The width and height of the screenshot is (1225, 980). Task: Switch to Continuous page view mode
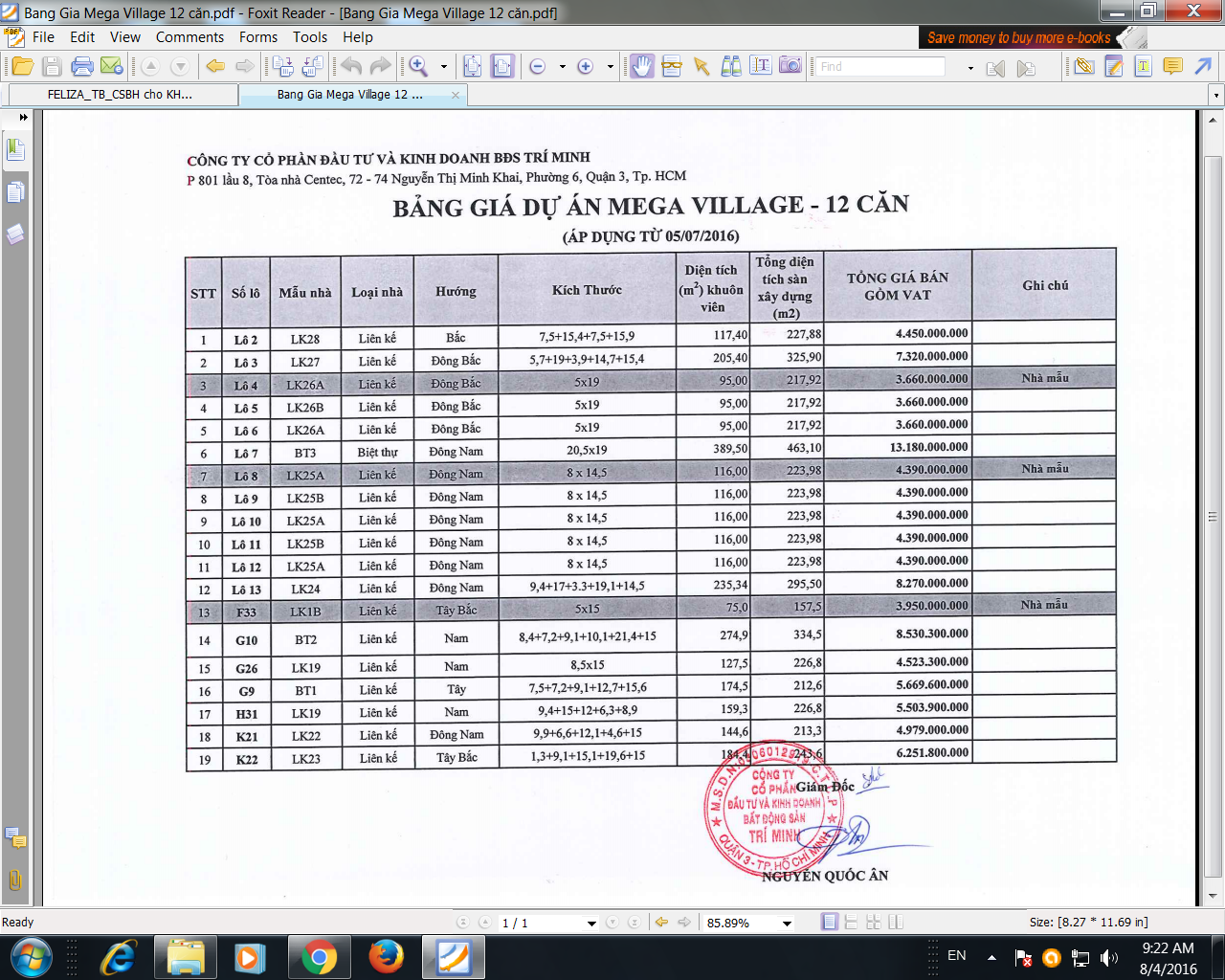point(852,923)
